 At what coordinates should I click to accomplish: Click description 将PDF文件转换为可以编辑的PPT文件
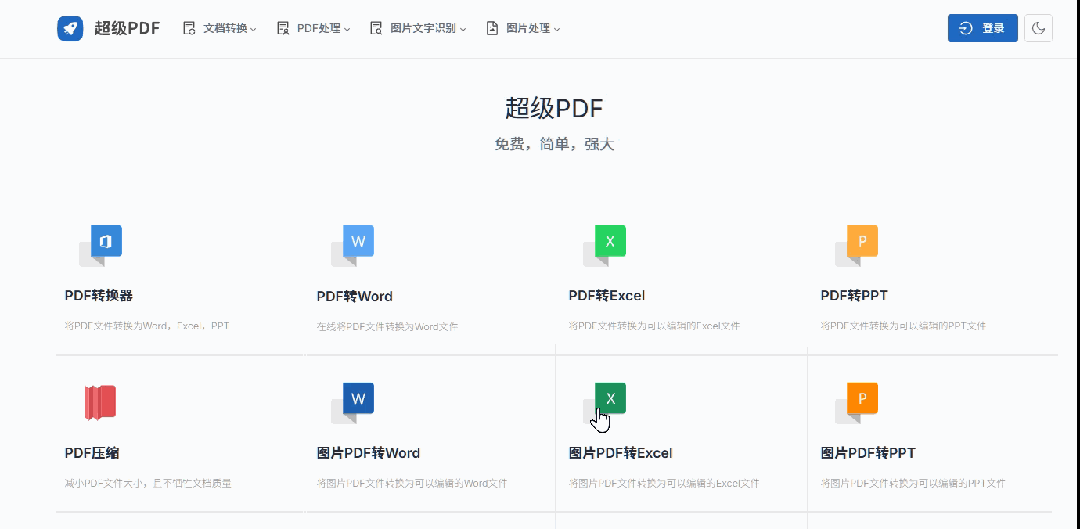pyautogui.click(x=904, y=326)
